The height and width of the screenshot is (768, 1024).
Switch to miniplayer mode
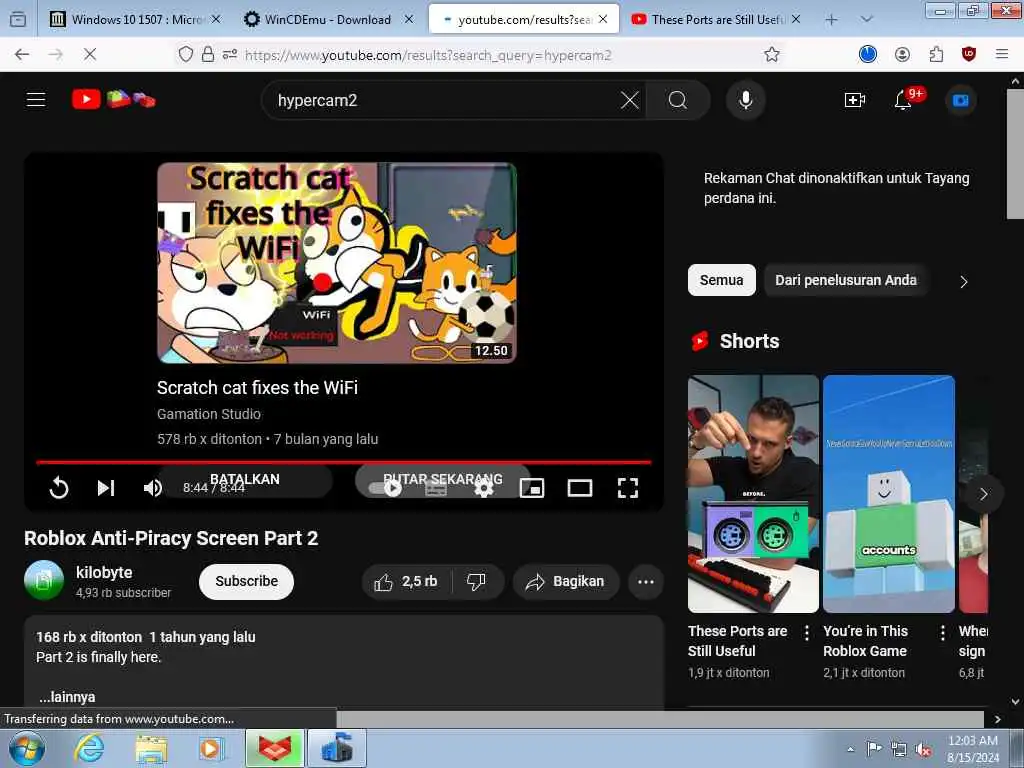click(x=532, y=488)
